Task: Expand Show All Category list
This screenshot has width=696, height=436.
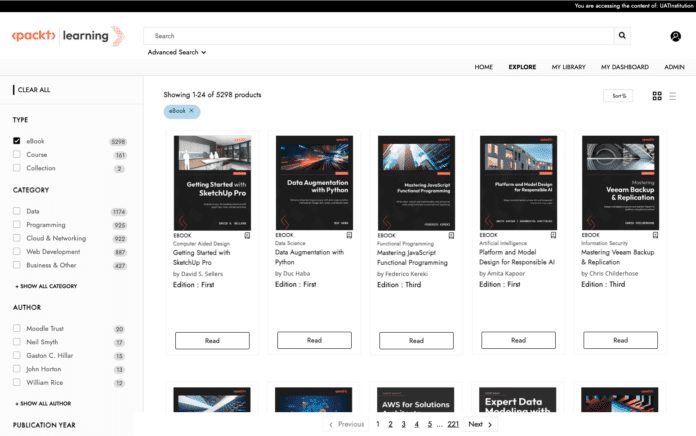Action: (46, 286)
